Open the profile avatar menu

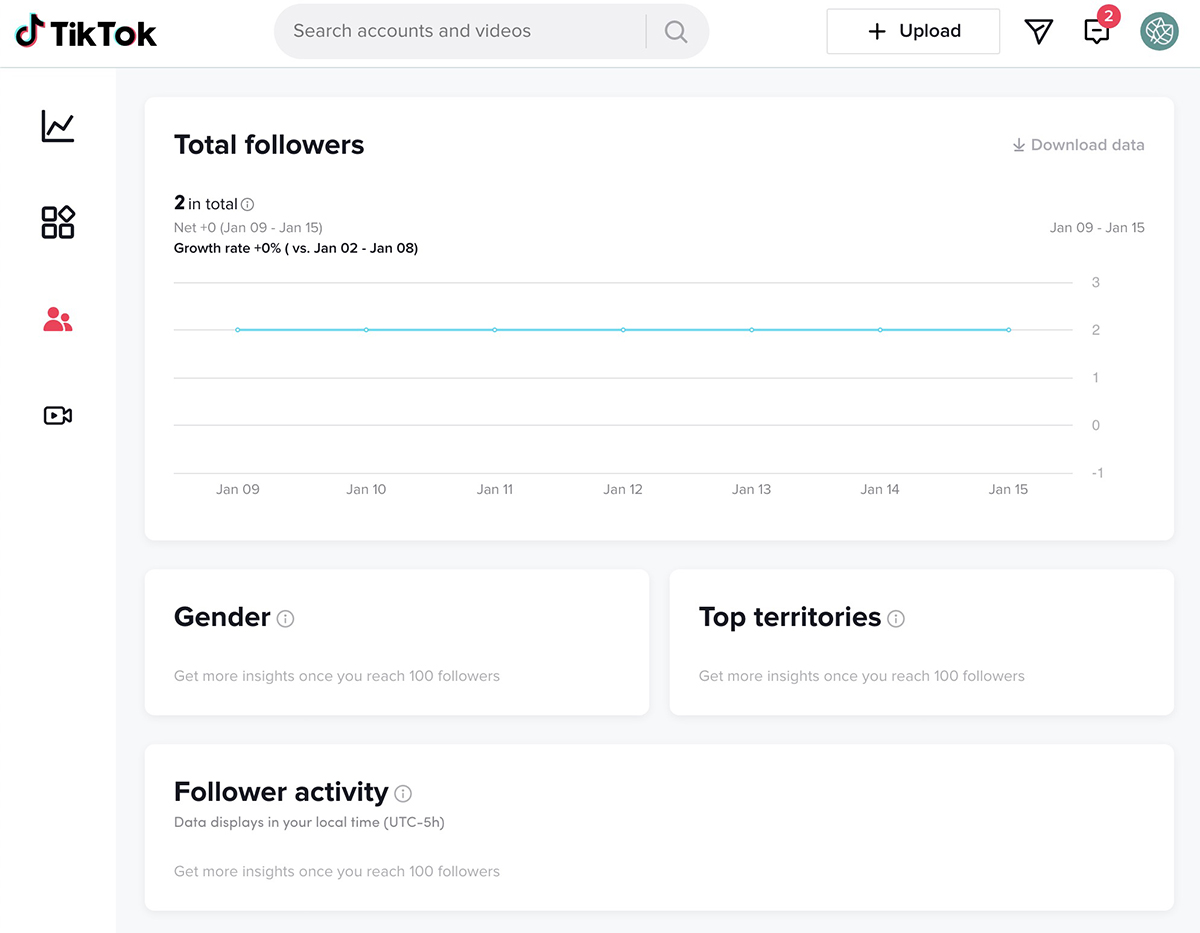click(x=1159, y=32)
